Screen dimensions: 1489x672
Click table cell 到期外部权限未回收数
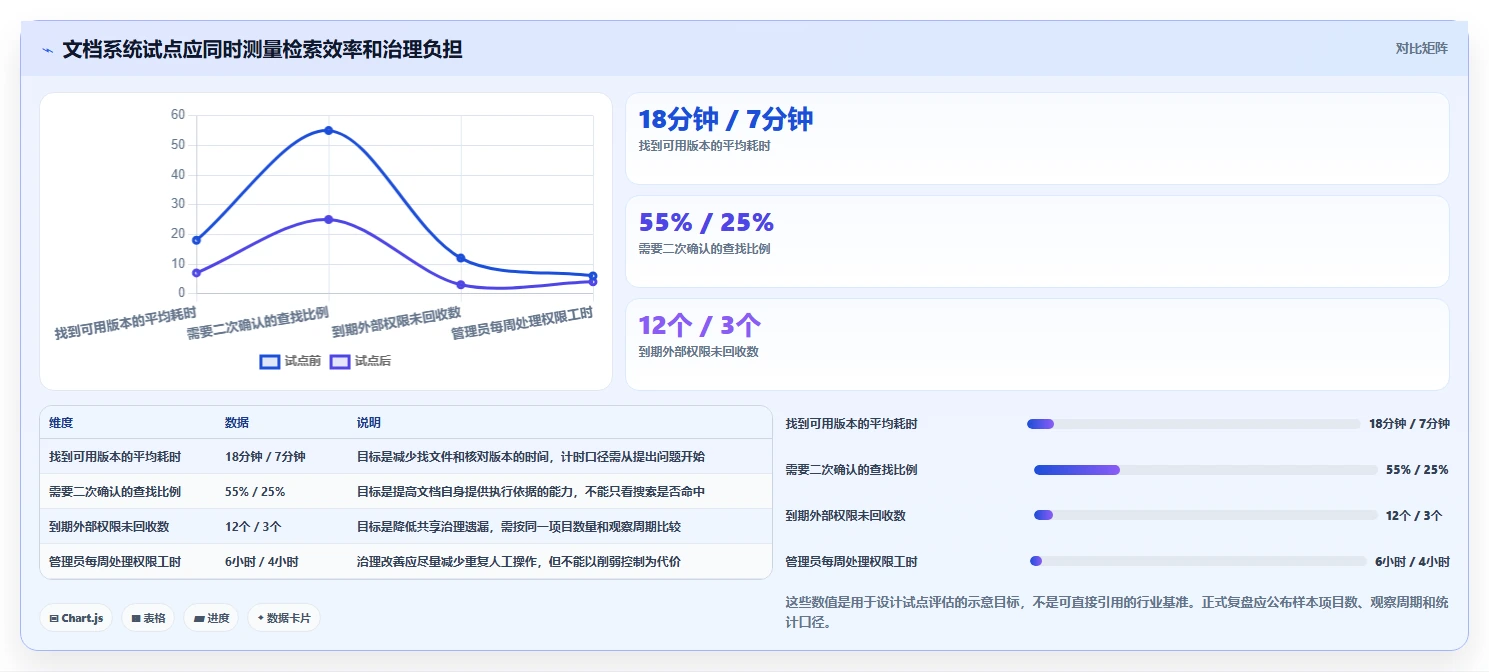coord(109,526)
